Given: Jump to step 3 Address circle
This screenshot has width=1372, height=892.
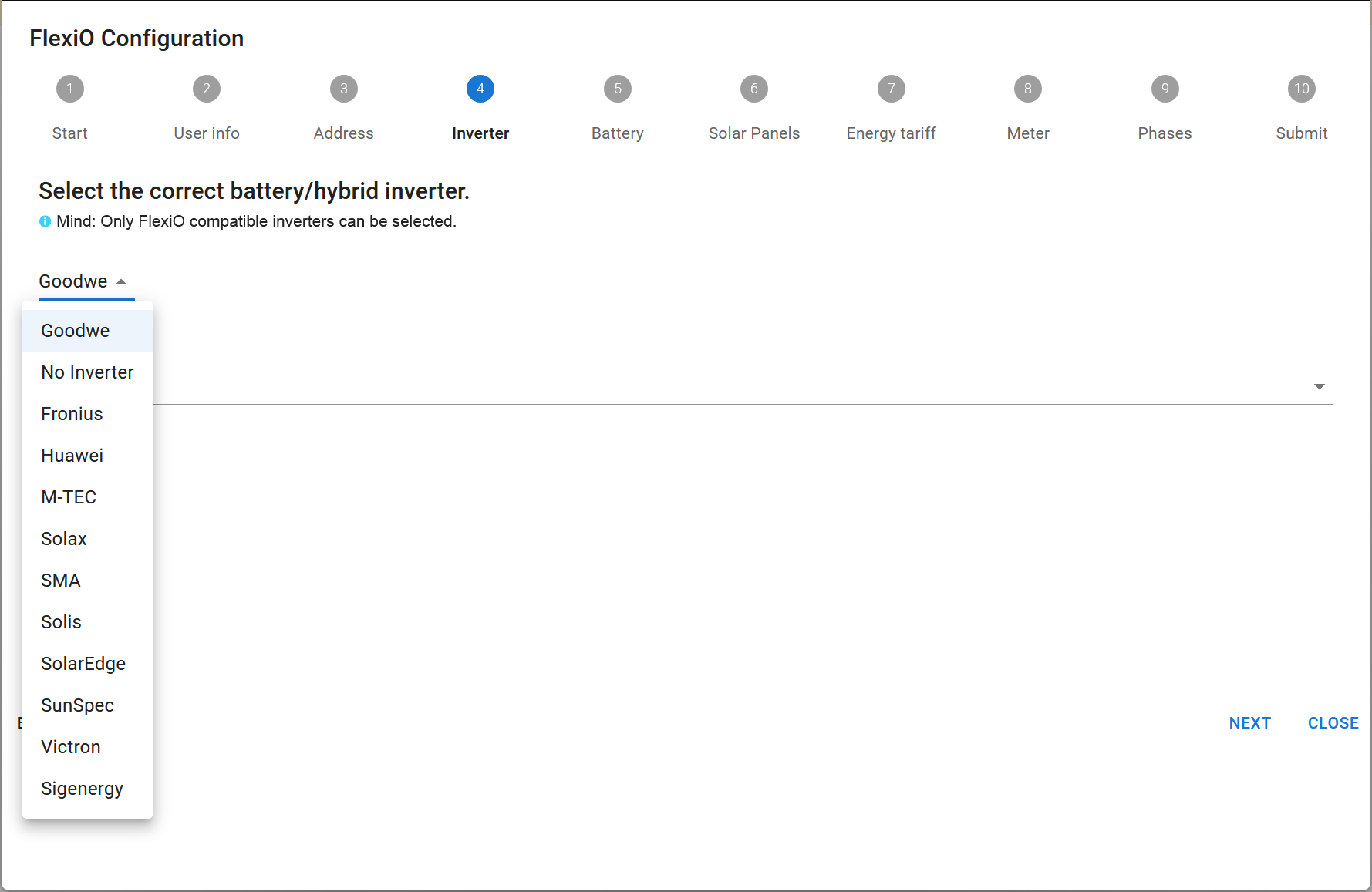Looking at the screenshot, I should (343, 89).
